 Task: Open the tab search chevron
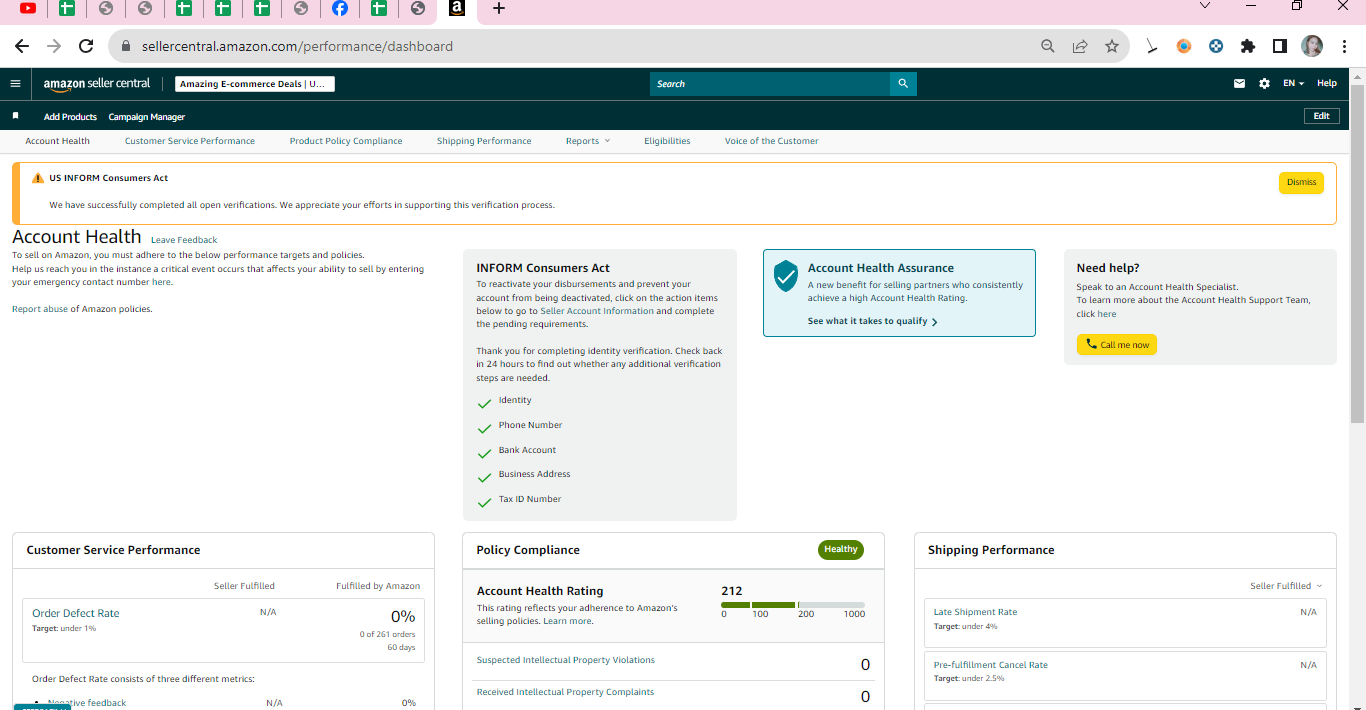click(1205, 6)
